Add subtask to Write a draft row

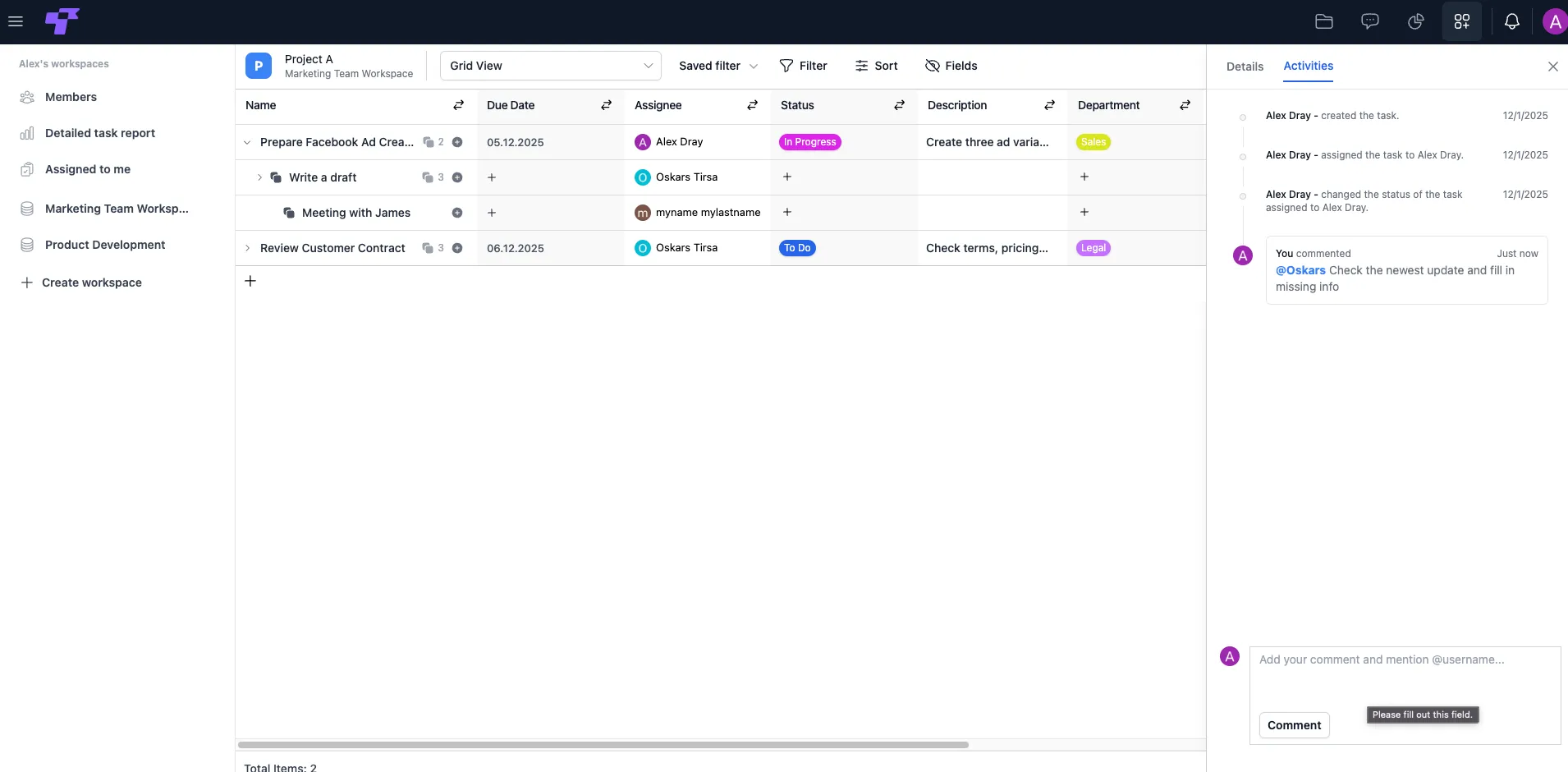pyautogui.click(x=457, y=177)
